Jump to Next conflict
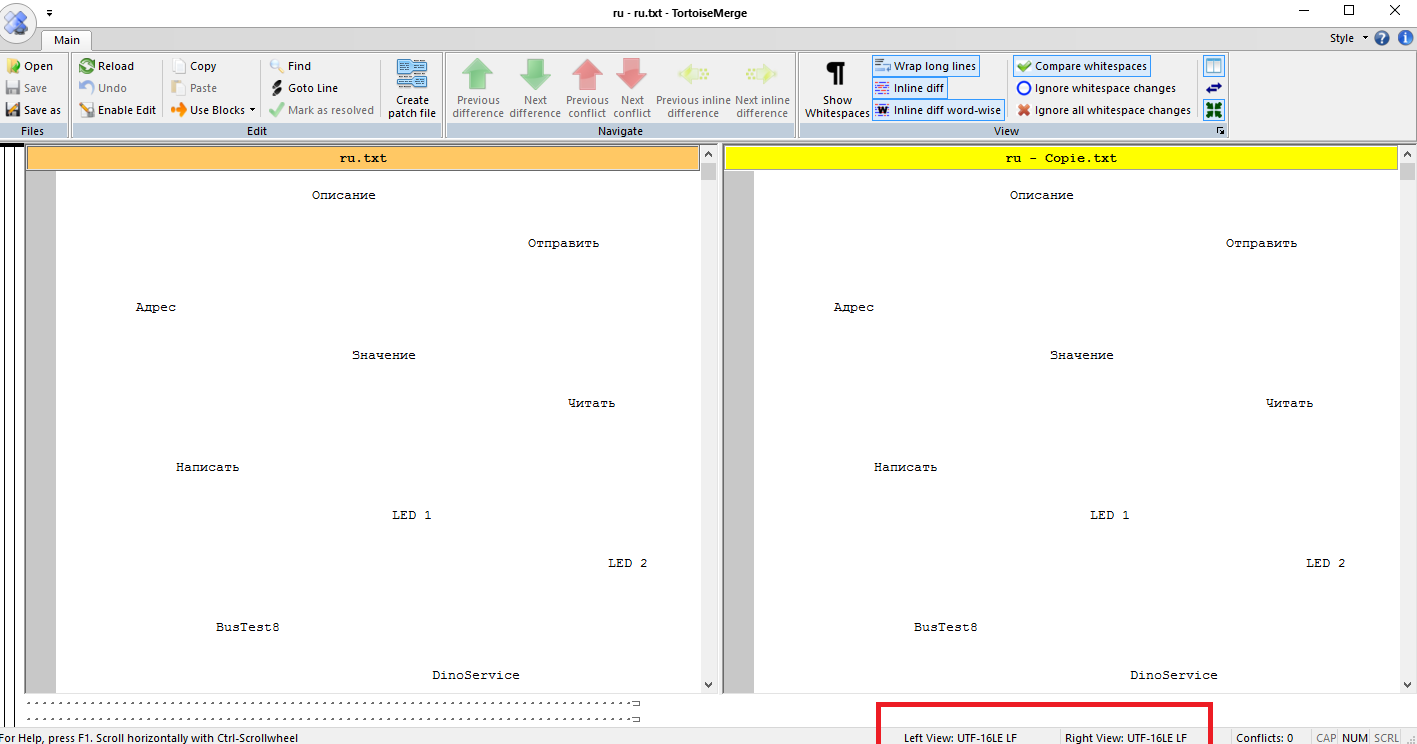Screen dimensions: 1417x744 [632, 88]
